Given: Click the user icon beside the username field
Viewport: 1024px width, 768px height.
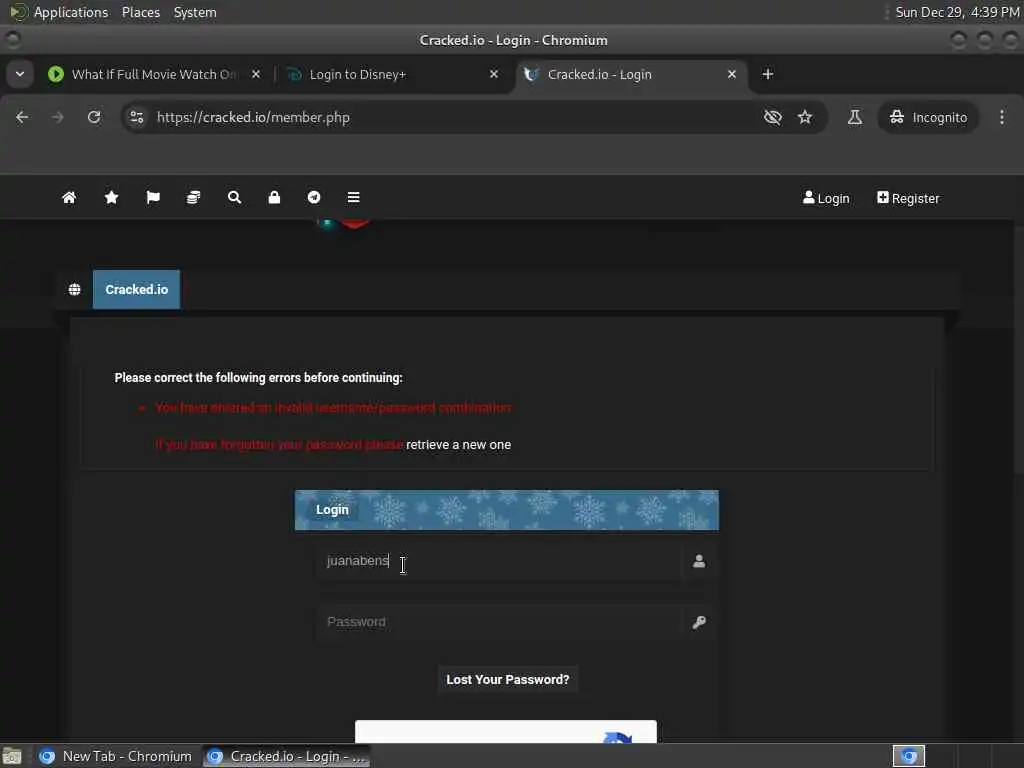Looking at the screenshot, I should pyautogui.click(x=699, y=561).
